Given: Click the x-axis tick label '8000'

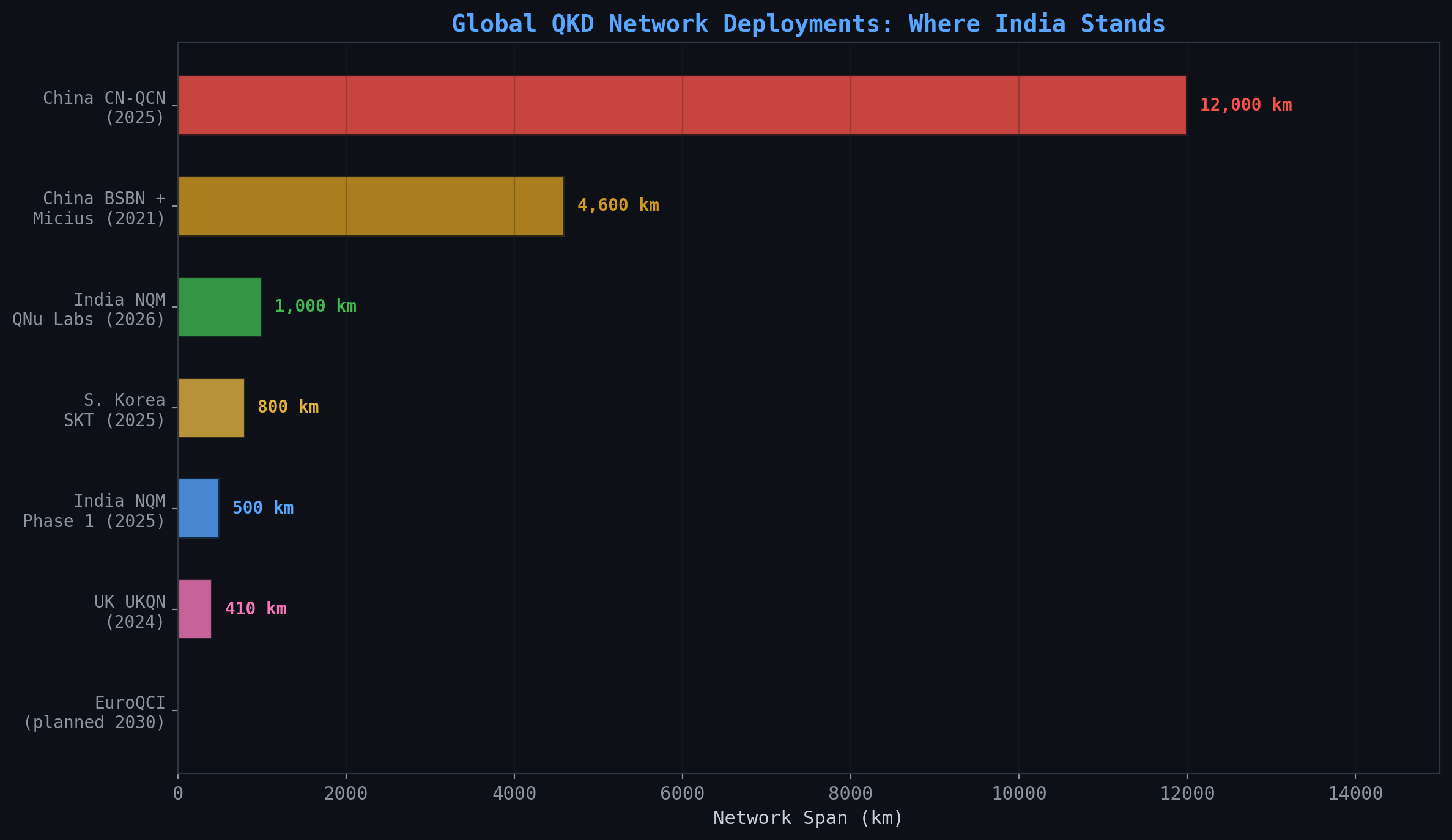Looking at the screenshot, I should [850, 794].
